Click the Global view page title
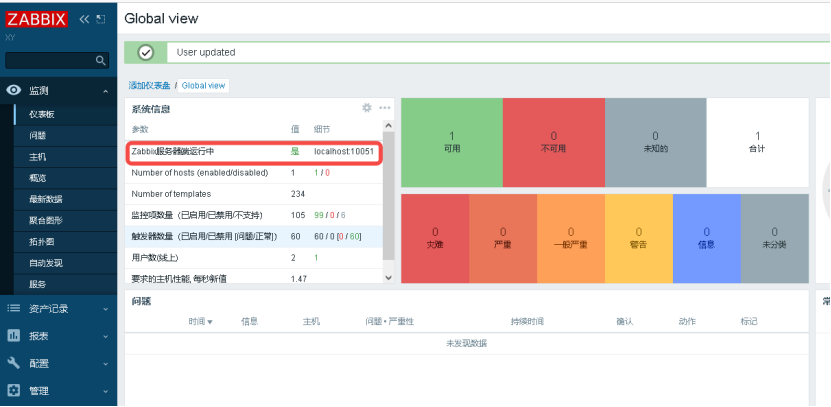The height and width of the screenshot is (407, 831). click(161, 19)
